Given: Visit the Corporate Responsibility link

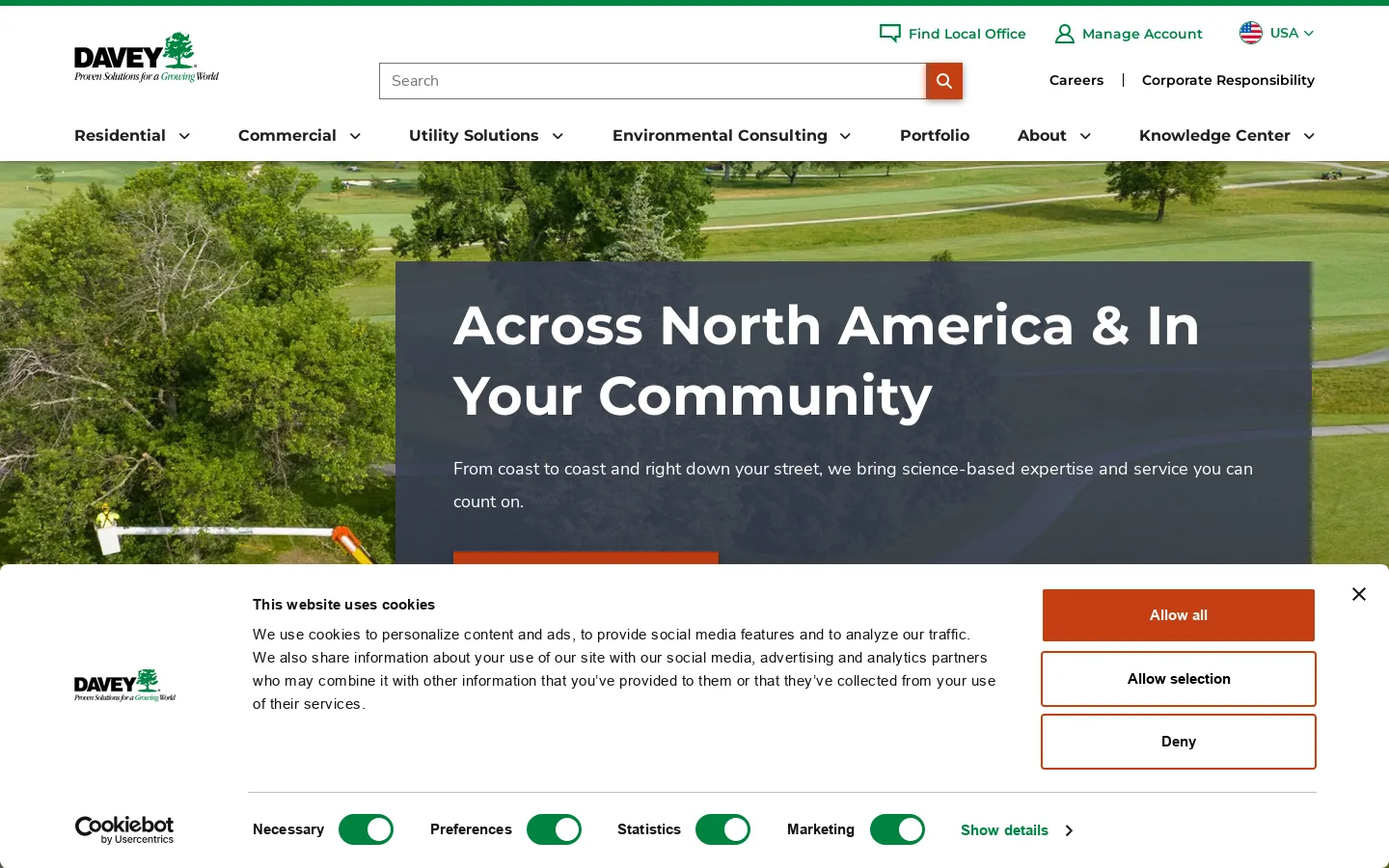Looking at the screenshot, I should click(x=1228, y=80).
